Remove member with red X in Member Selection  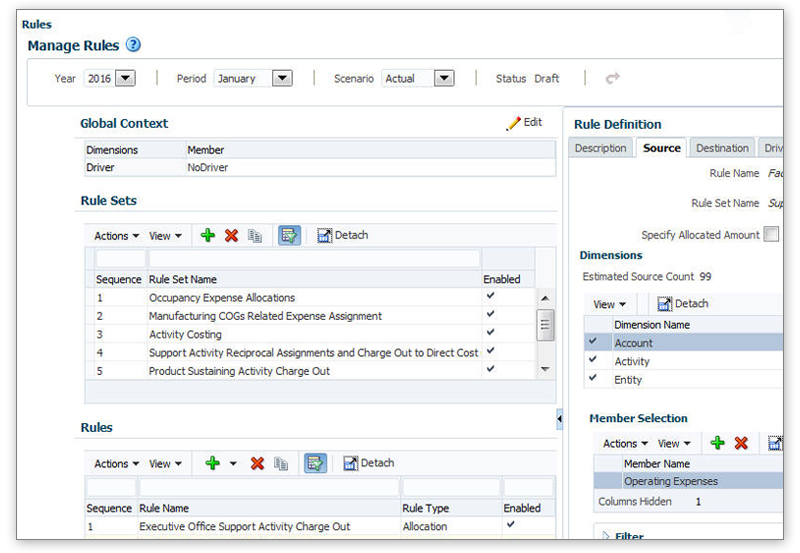pos(741,443)
